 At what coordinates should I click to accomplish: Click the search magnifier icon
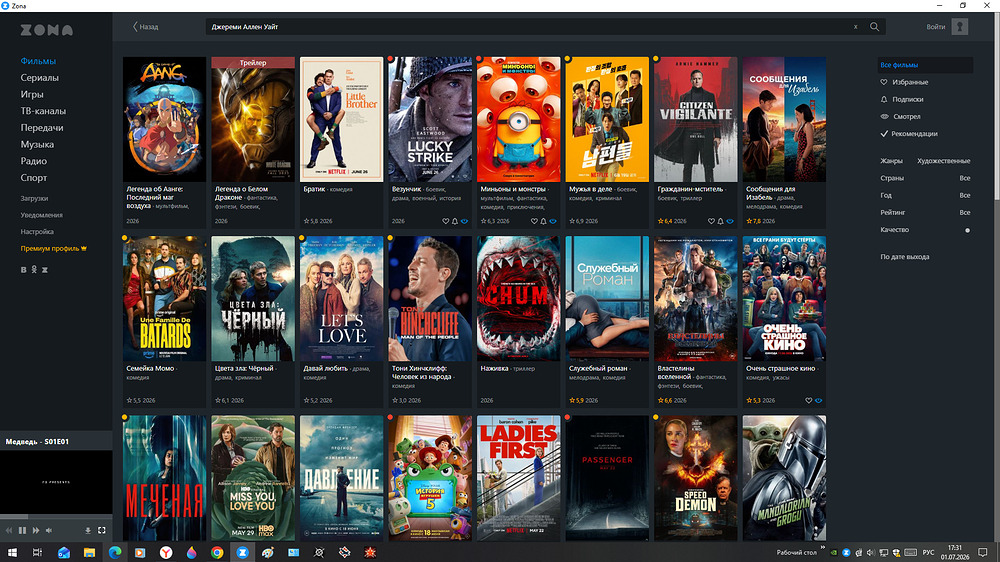tap(874, 27)
